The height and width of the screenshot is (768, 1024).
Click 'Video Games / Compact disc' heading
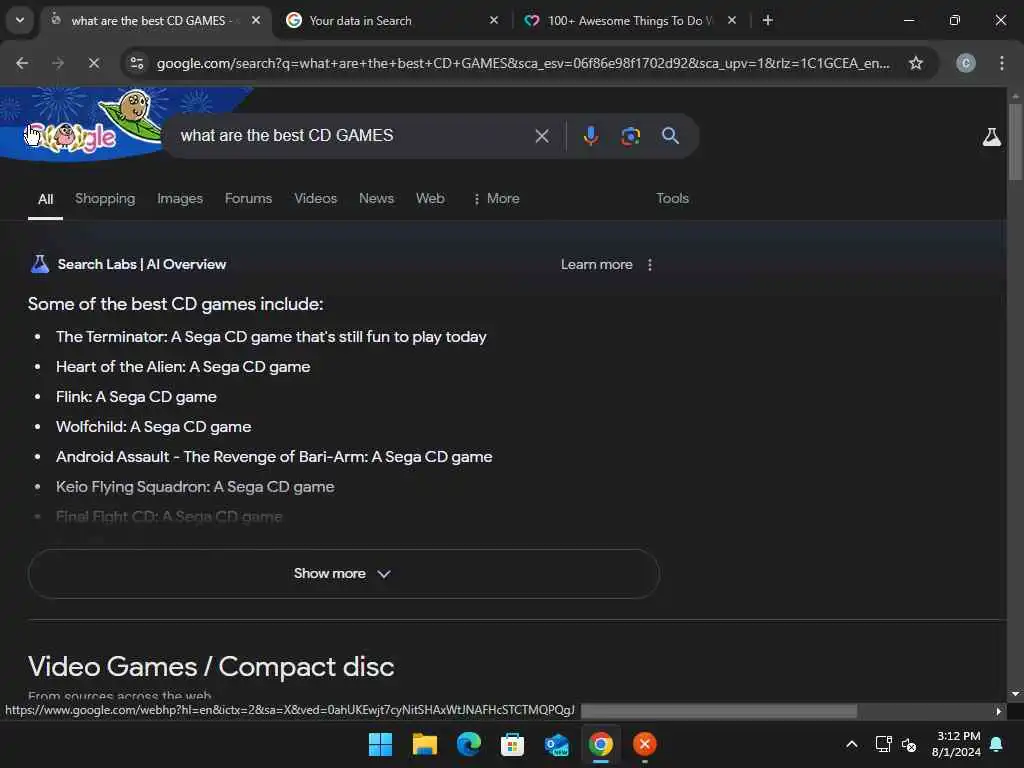click(x=211, y=667)
